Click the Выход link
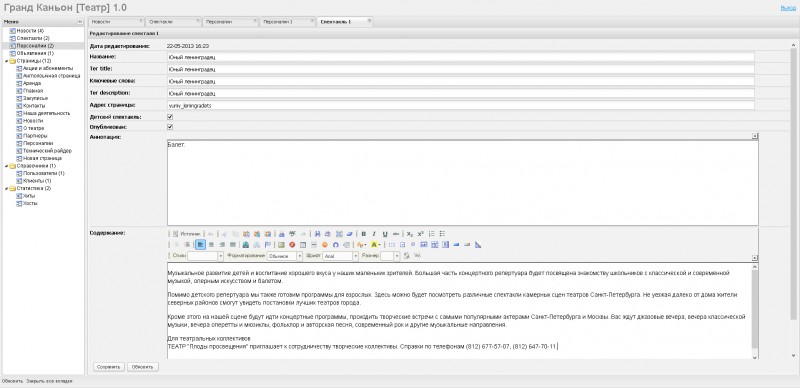800x388 pixels. point(788,8)
